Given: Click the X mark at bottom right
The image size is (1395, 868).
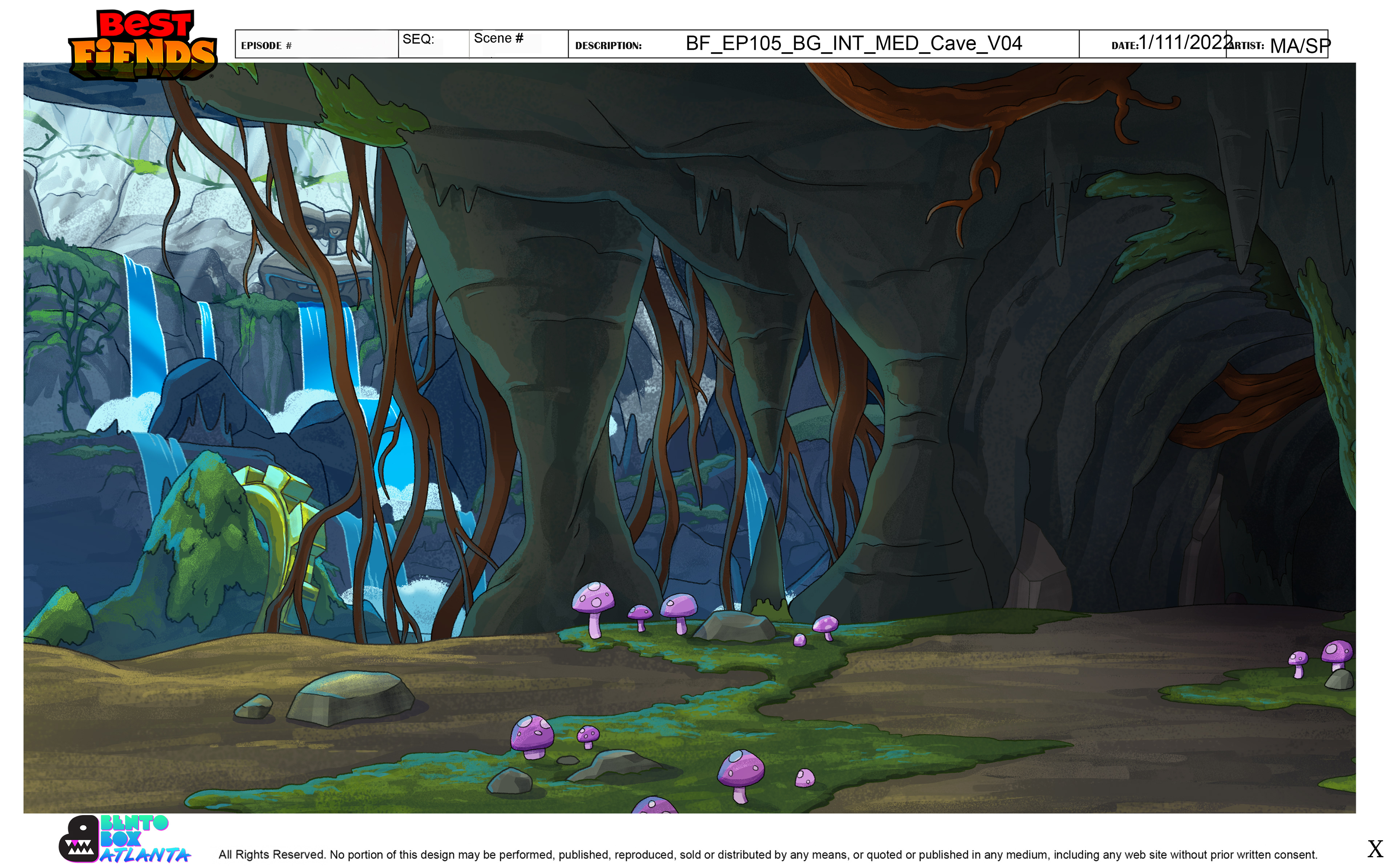Looking at the screenshot, I should (1375, 849).
